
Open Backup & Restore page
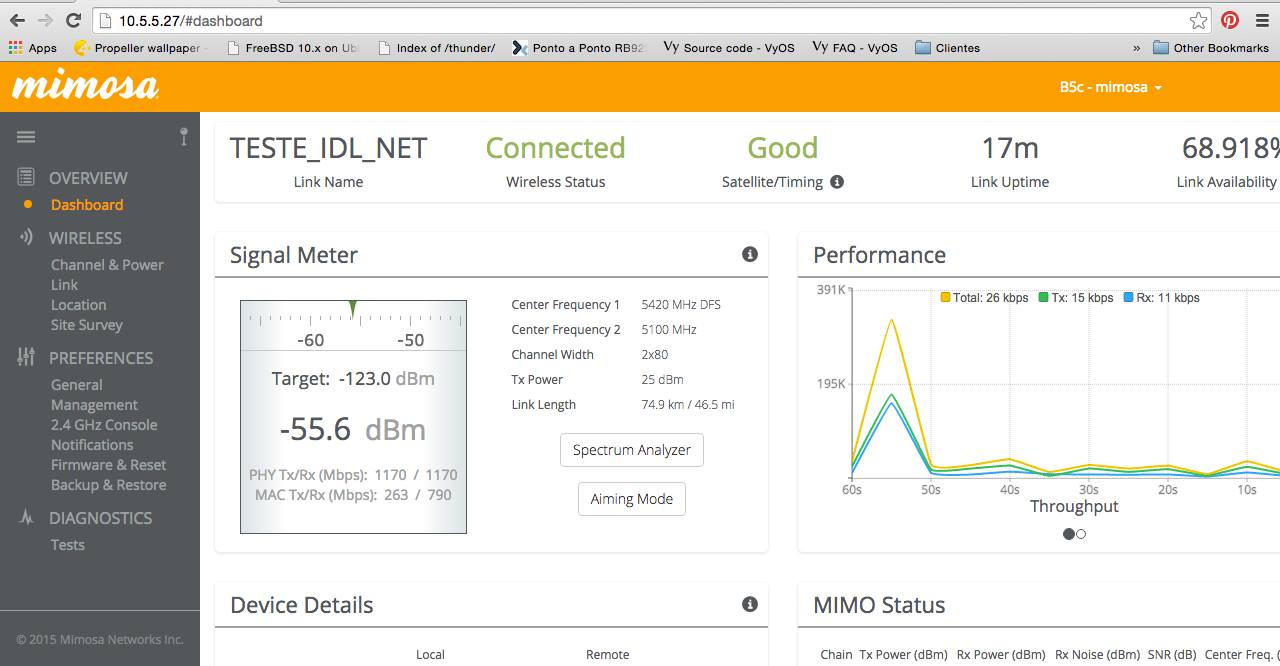[109, 484]
